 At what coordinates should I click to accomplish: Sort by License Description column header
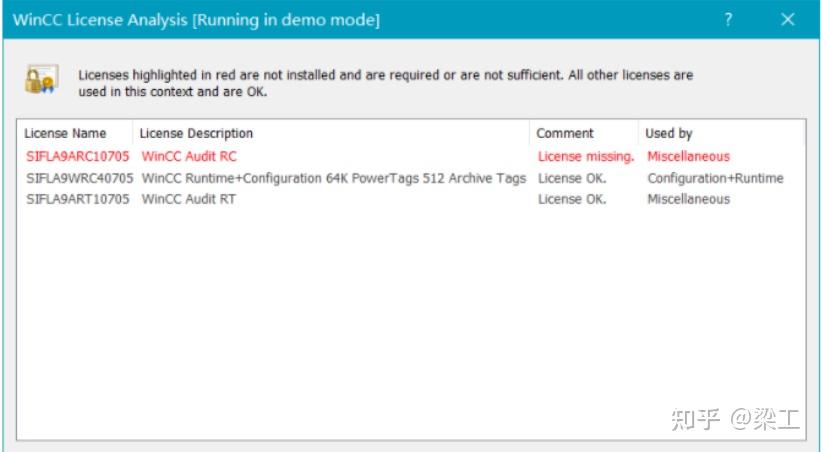click(196, 133)
